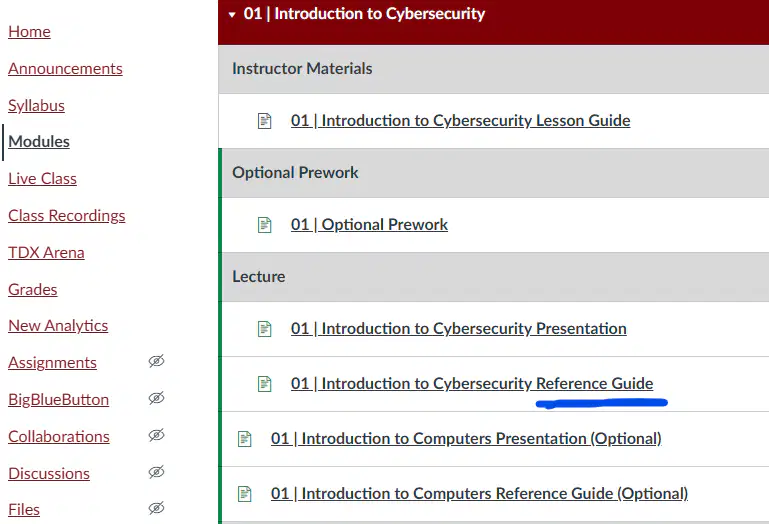This screenshot has height=524, width=769.
Task: Click the page icon next to Optional Prework
Action: [264, 225]
